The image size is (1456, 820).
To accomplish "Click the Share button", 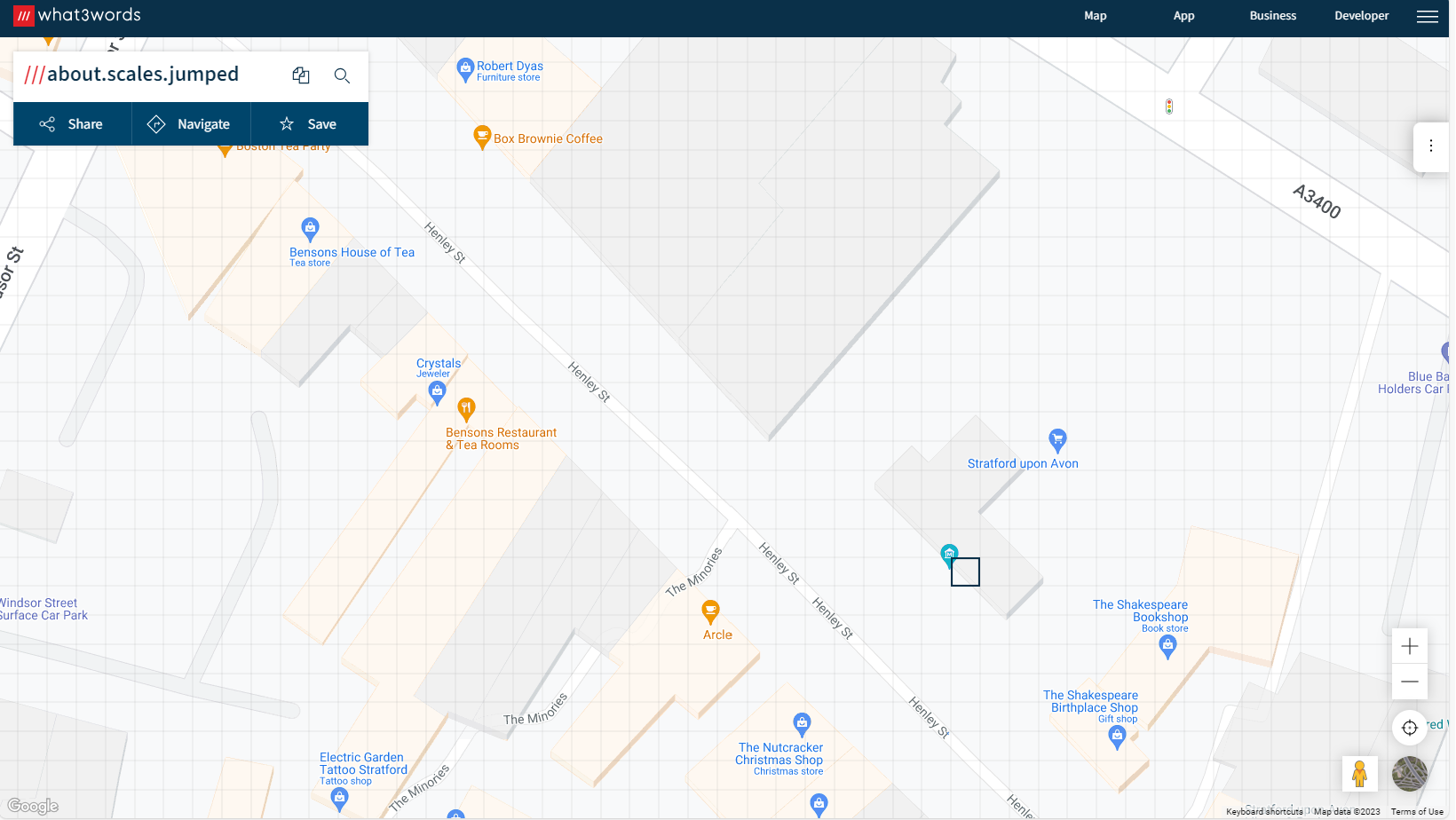I will pyautogui.click(x=72, y=123).
